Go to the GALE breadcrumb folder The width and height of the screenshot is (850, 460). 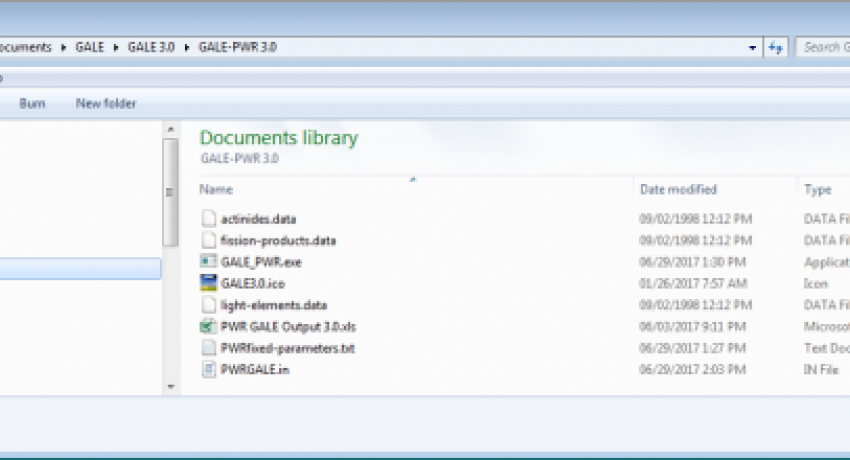(89, 47)
